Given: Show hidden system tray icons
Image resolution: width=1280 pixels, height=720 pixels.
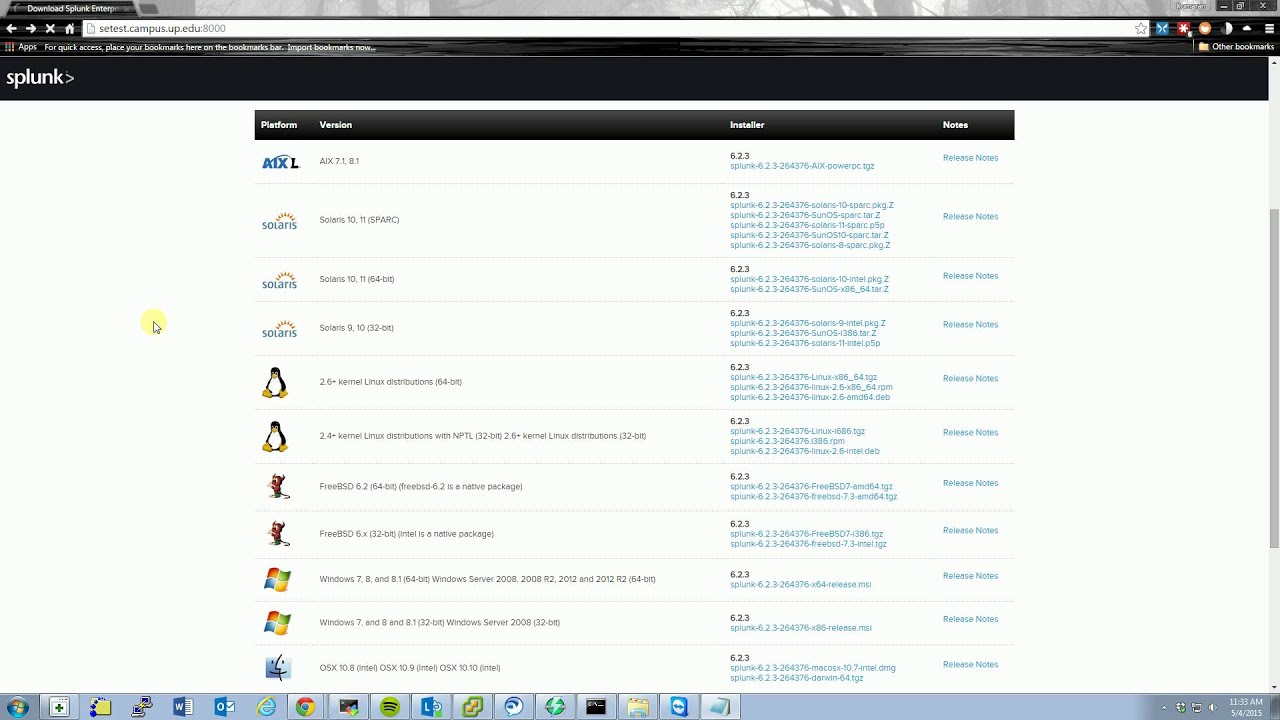Looking at the screenshot, I should (1164, 708).
